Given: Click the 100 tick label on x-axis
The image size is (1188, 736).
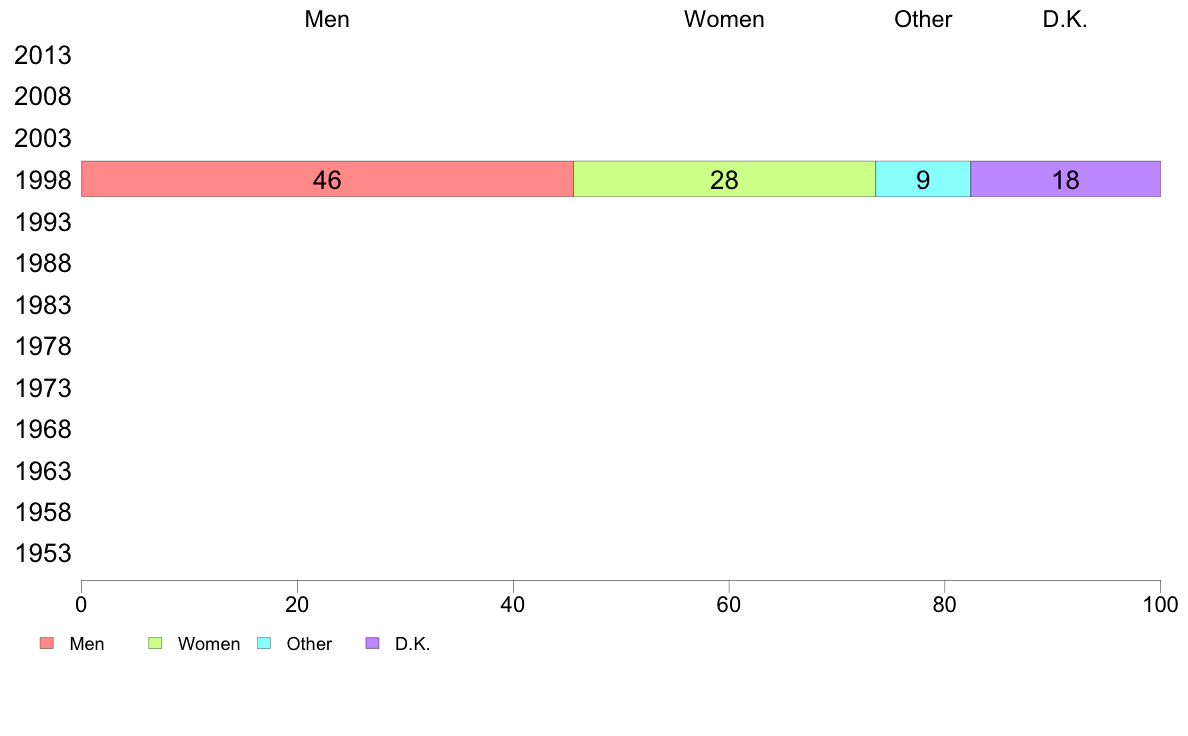Looking at the screenshot, I should click(1160, 604).
